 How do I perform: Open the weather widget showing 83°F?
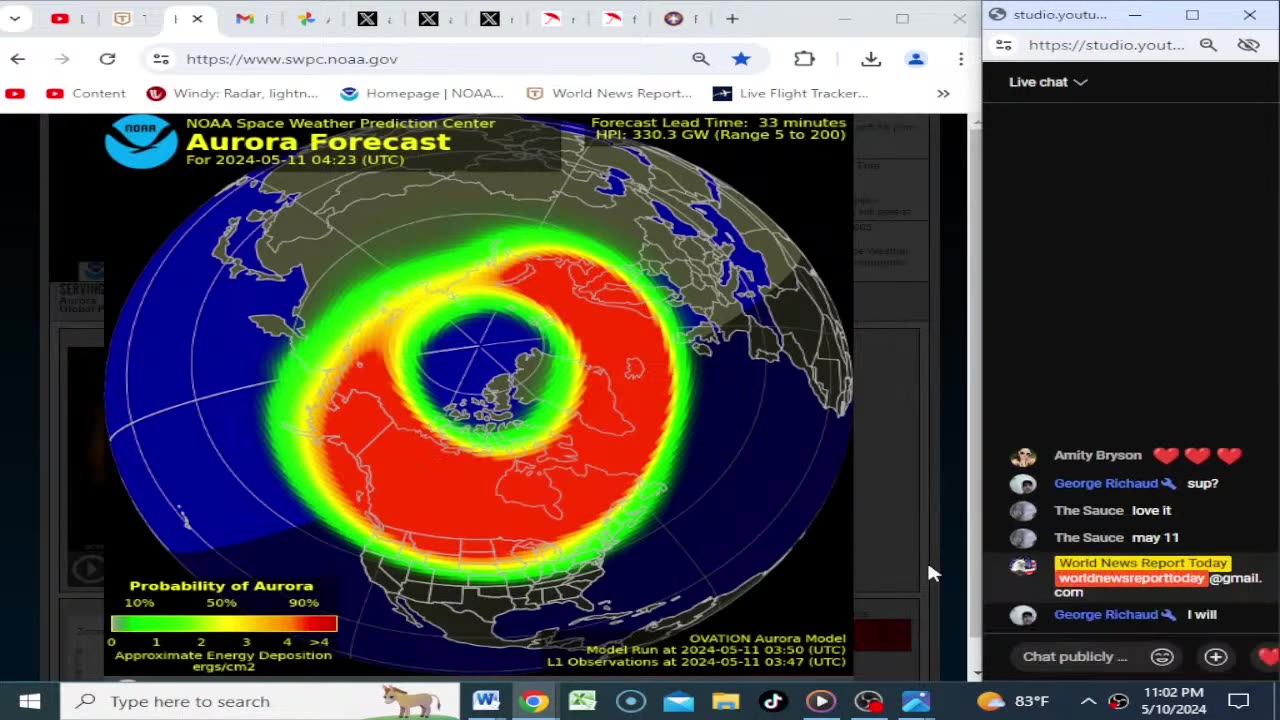1013,701
